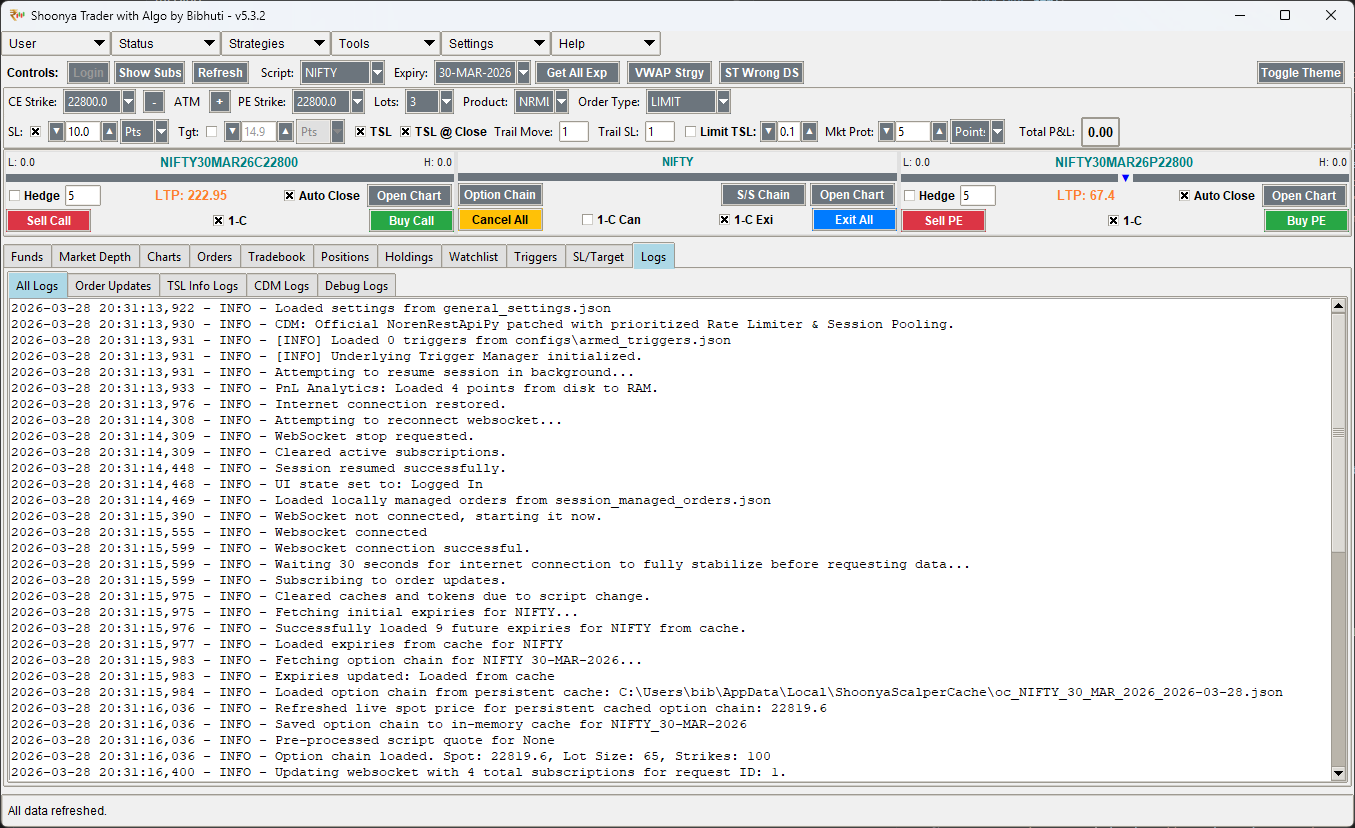Open the Strategies menu
Image resolution: width=1355 pixels, height=828 pixels.
click(275, 43)
